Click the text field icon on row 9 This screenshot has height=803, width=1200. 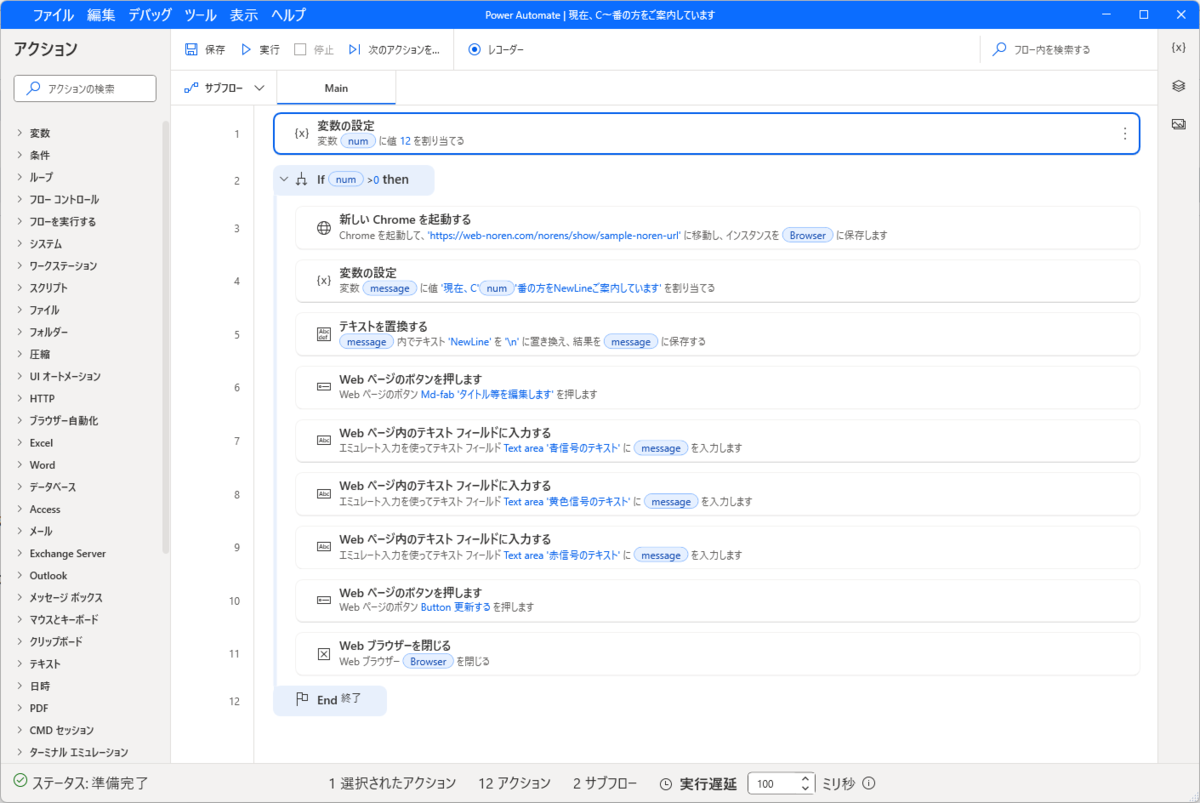pyautogui.click(x=323, y=546)
